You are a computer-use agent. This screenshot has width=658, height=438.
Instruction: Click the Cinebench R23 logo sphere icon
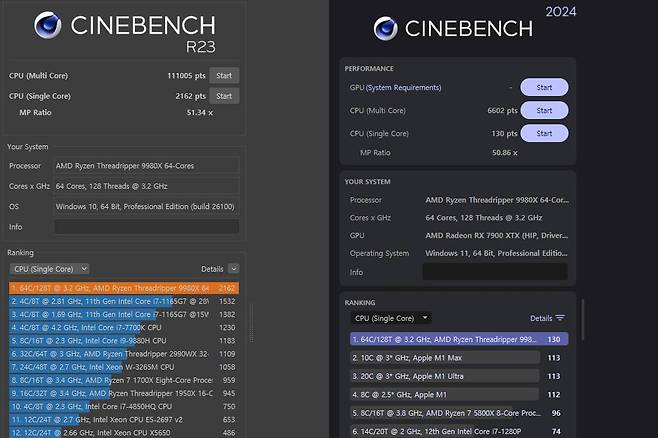click(47, 25)
